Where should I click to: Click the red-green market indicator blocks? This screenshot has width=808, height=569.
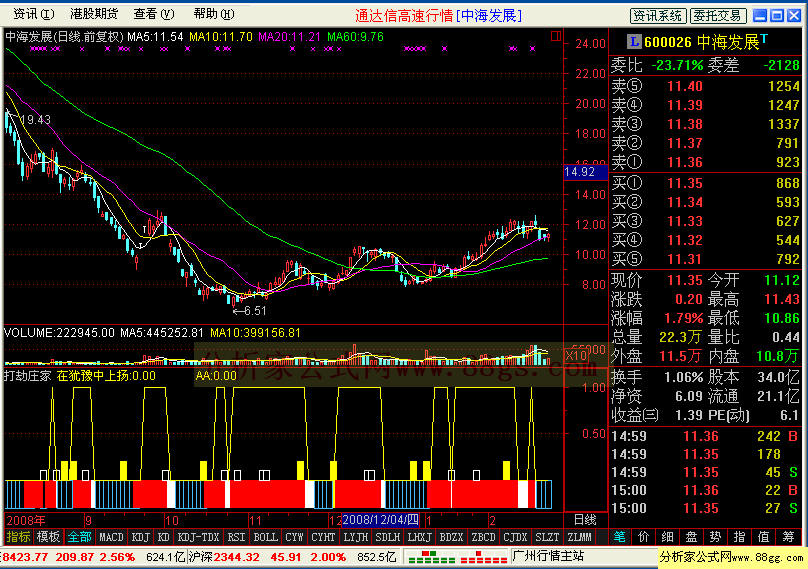point(456,557)
